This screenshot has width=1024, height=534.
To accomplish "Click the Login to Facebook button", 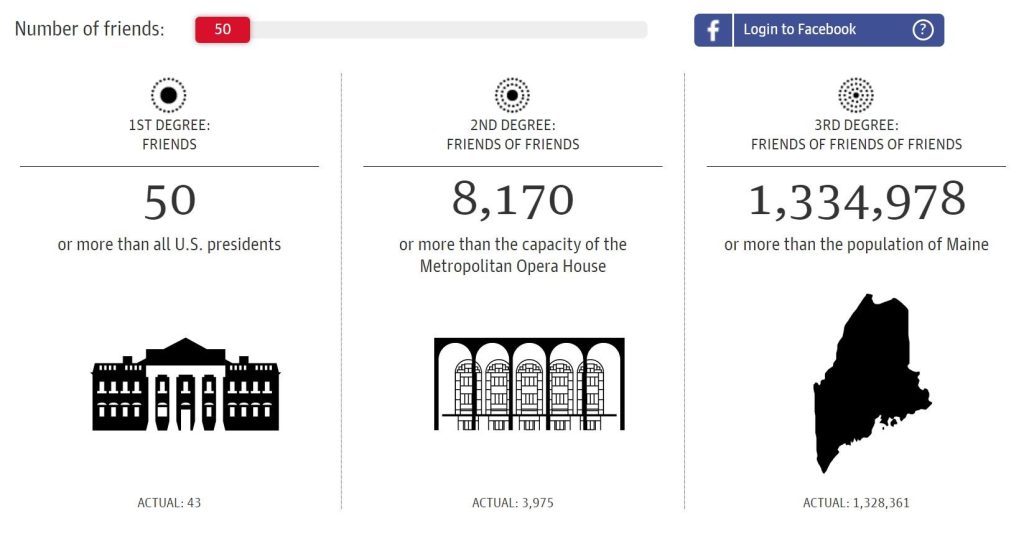I will 819,30.
